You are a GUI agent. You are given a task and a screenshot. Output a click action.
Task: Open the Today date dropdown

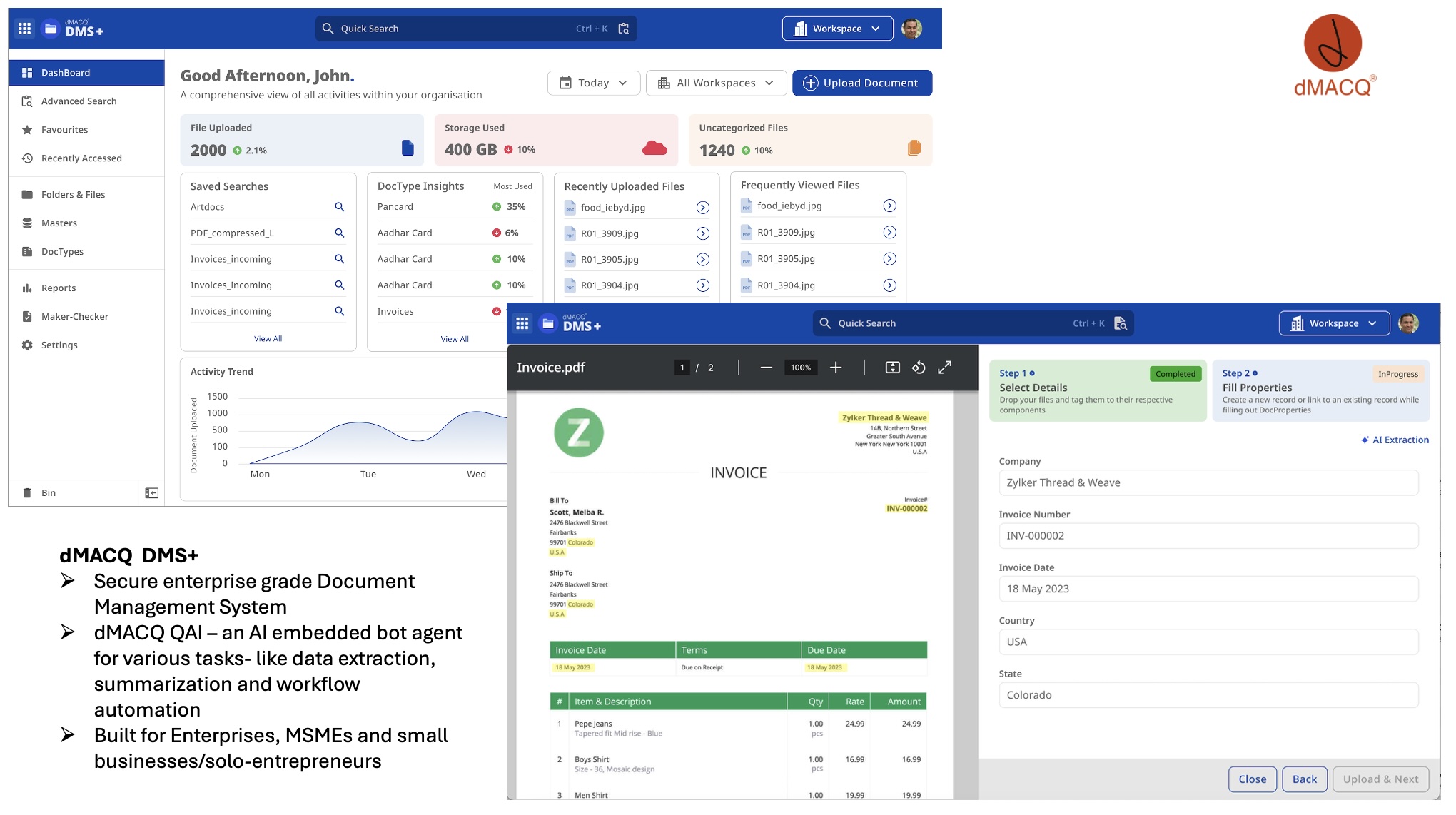(x=593, y=83)
